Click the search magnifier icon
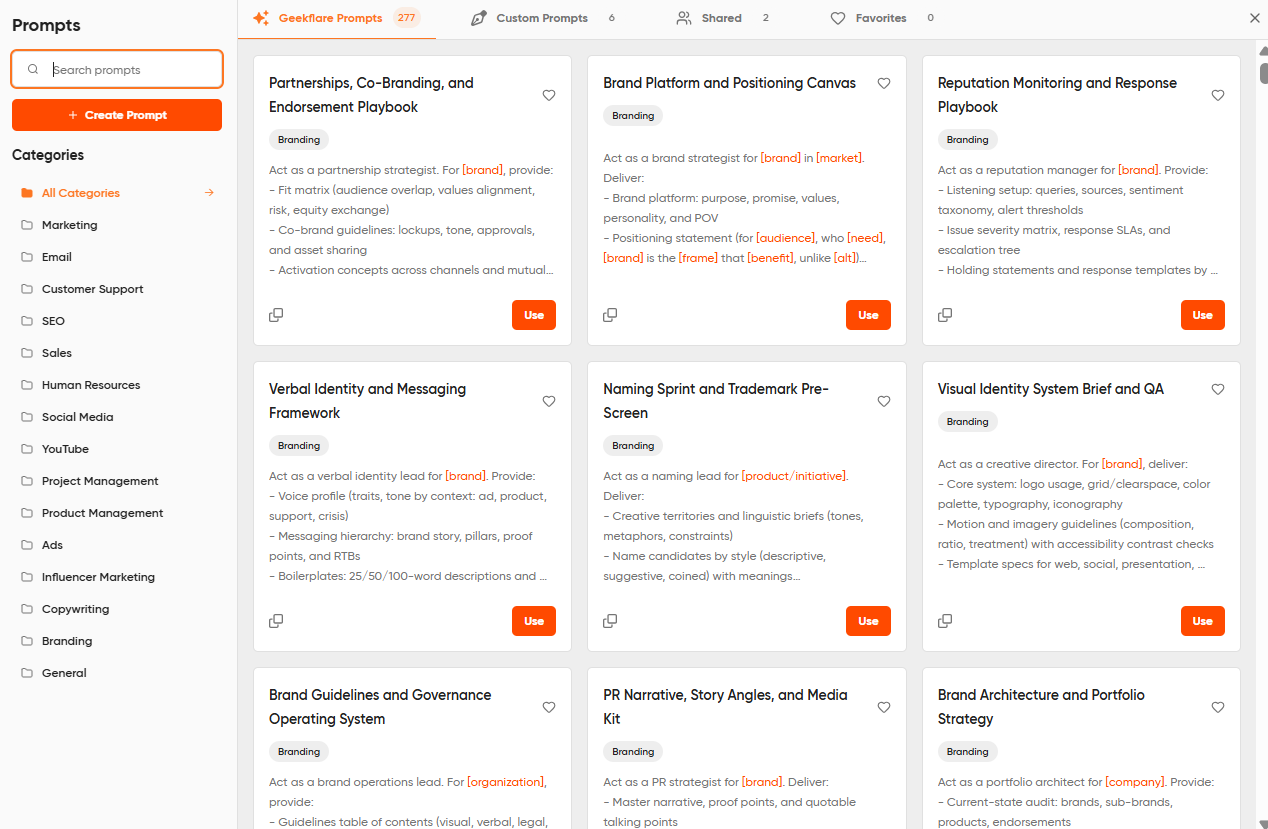 pos(33,70)
